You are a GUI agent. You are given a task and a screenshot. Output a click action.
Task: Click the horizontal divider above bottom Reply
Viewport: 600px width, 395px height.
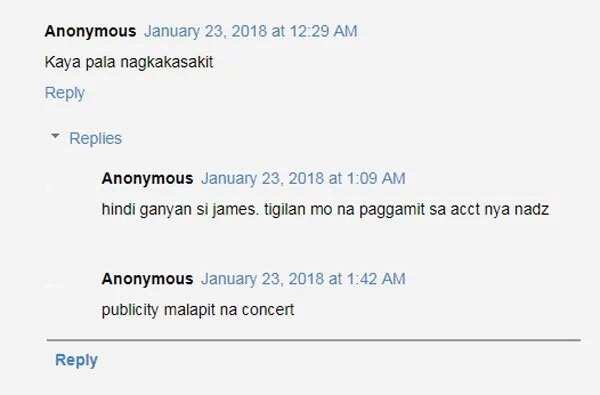[314, 340]
